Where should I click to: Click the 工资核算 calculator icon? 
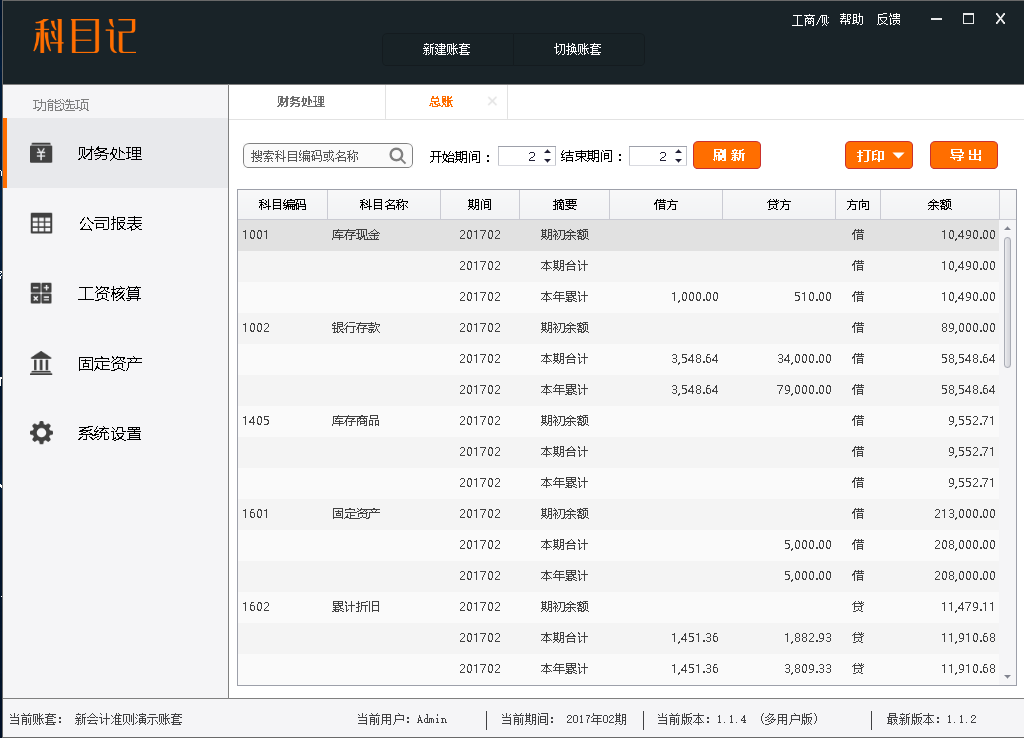coord(41,293)
